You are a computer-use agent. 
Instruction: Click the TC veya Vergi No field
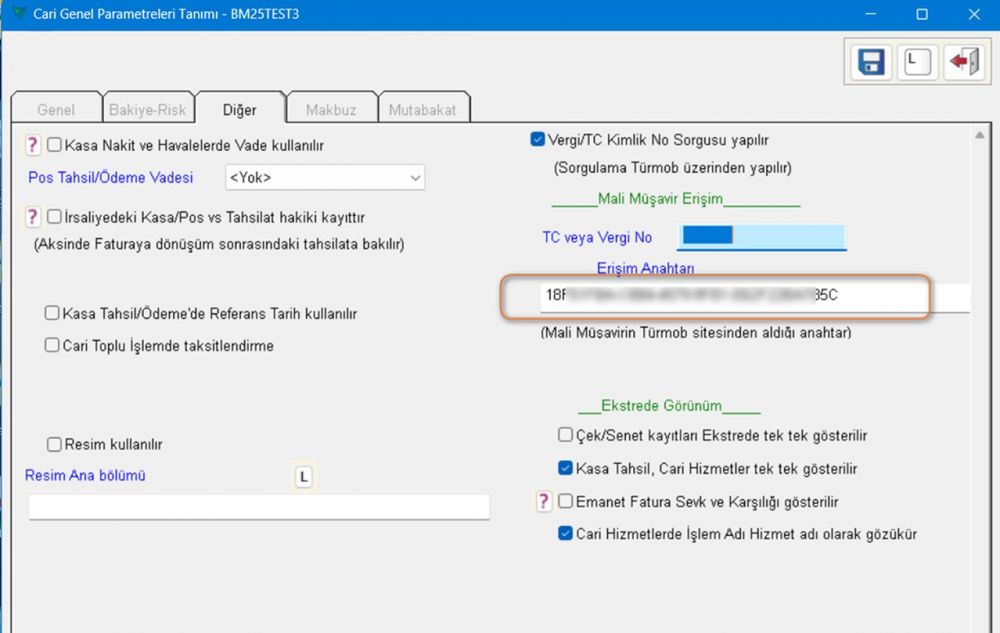[761, 237]
